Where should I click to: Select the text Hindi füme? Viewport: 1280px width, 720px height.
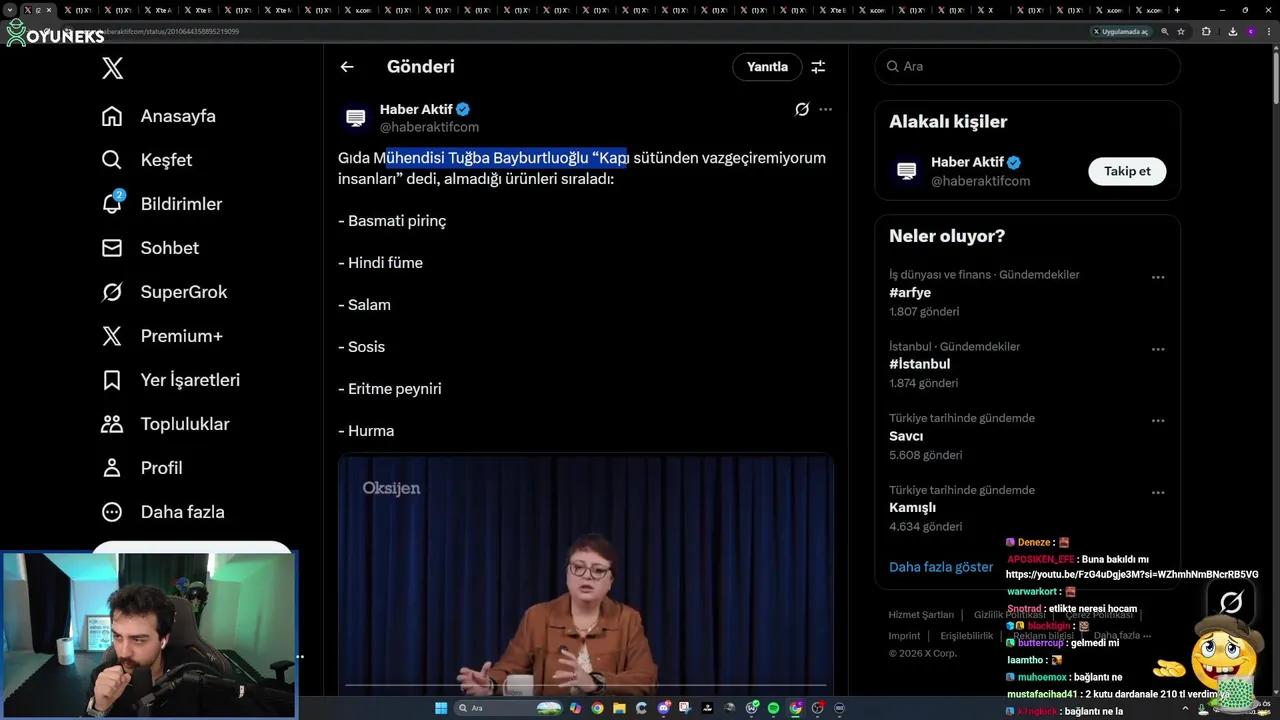[385, 263]
